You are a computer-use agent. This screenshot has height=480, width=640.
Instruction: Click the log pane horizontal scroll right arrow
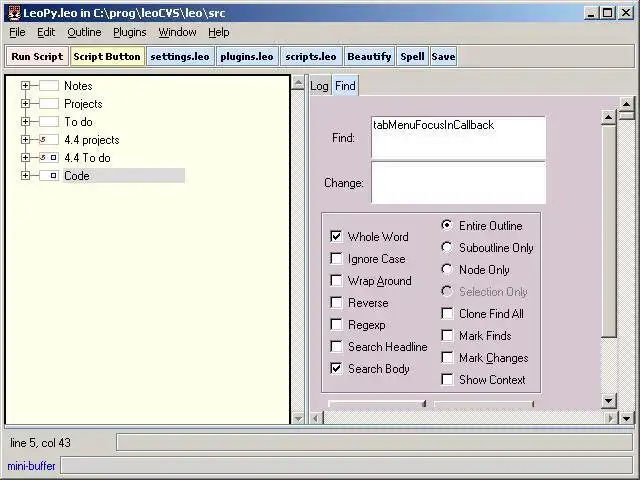(611, 418)
